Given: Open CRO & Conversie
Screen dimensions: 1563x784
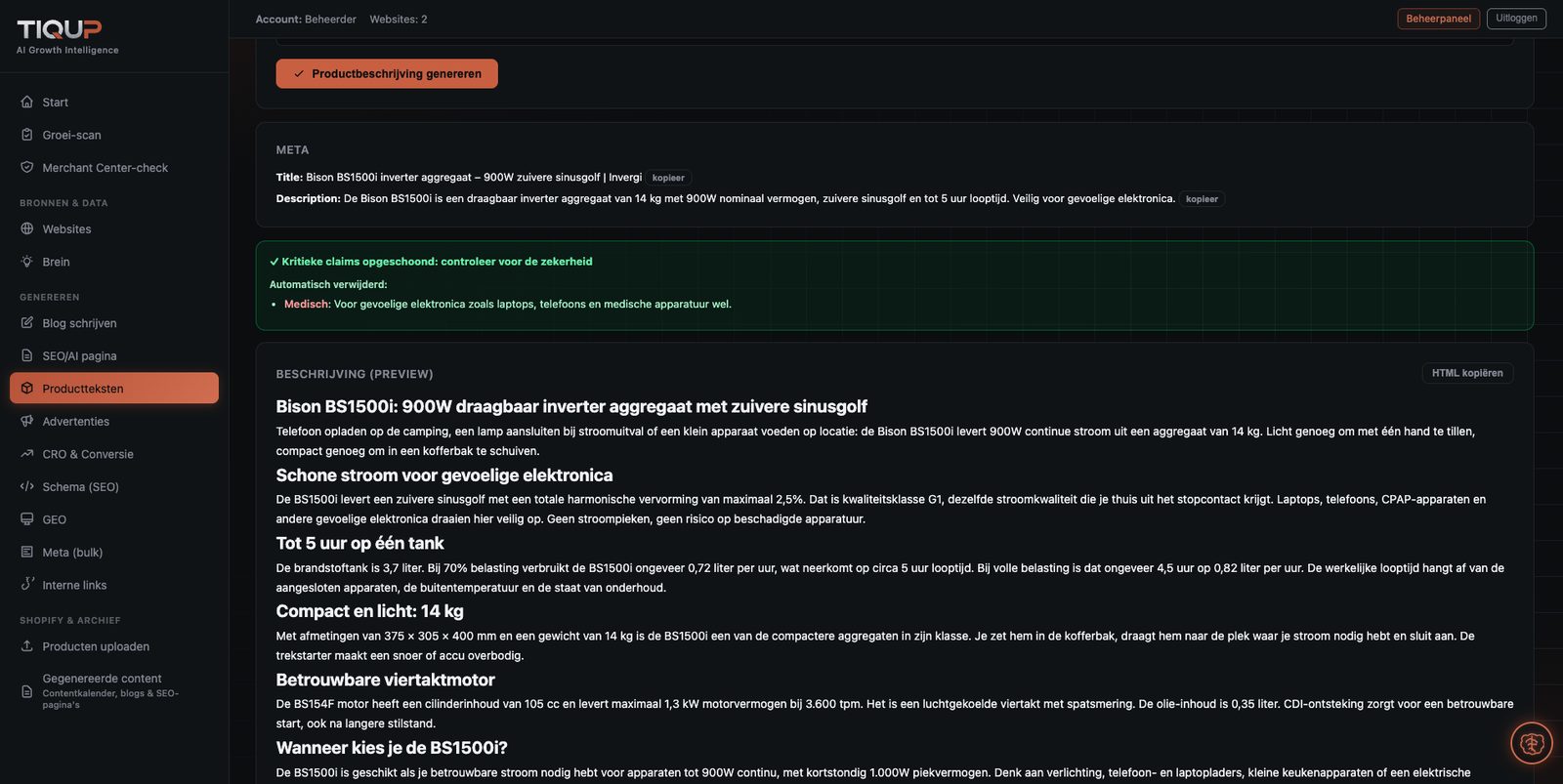Looking at the screenshot, I should (114, 454).
